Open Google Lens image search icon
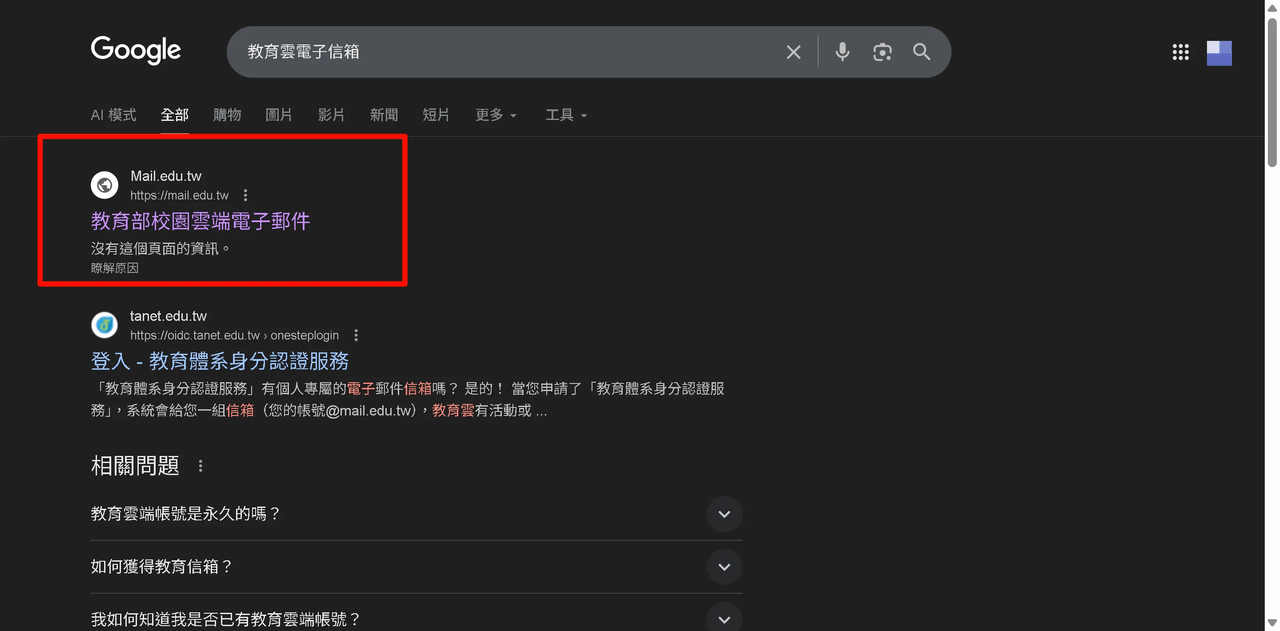The image size is (1280, 631). pos(882,52)
